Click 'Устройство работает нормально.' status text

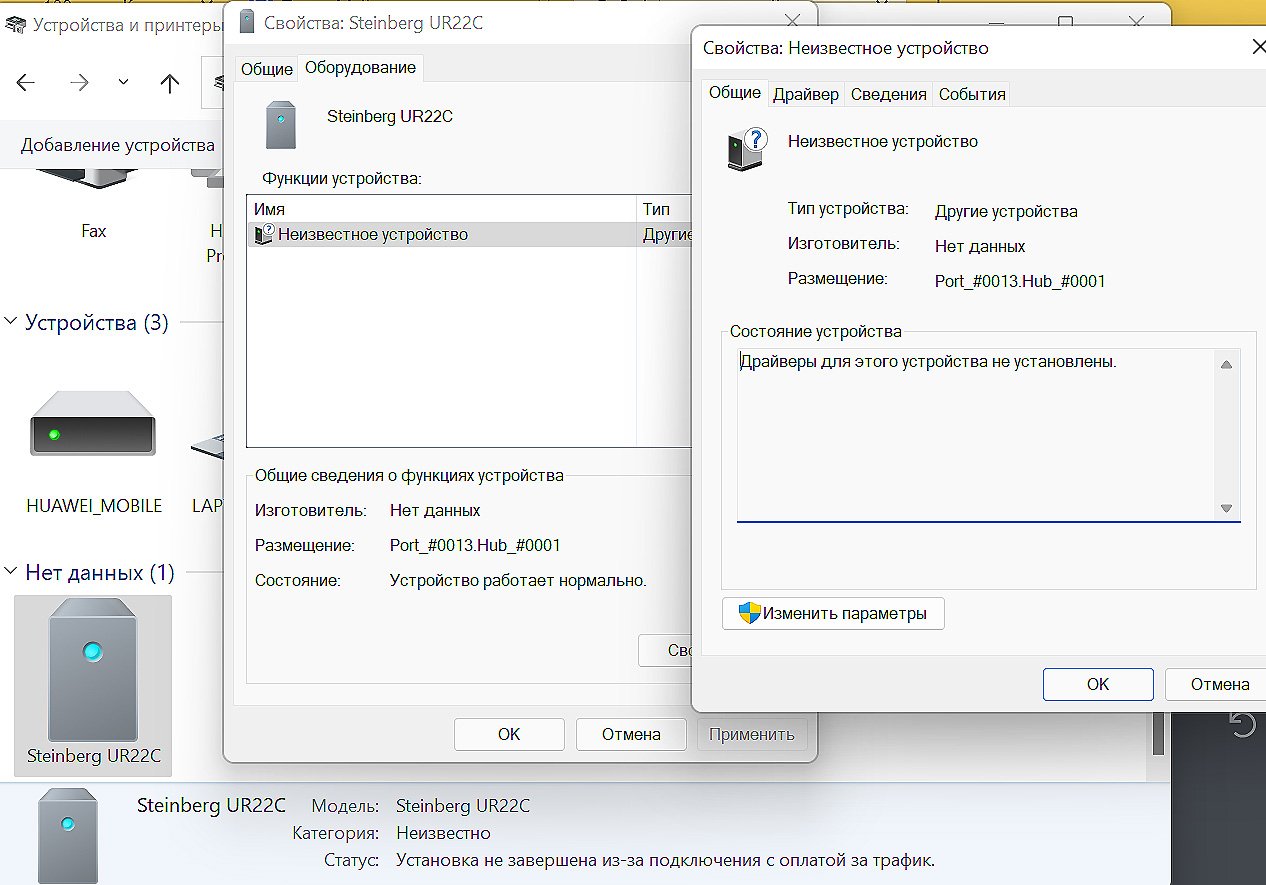(519, 580)
